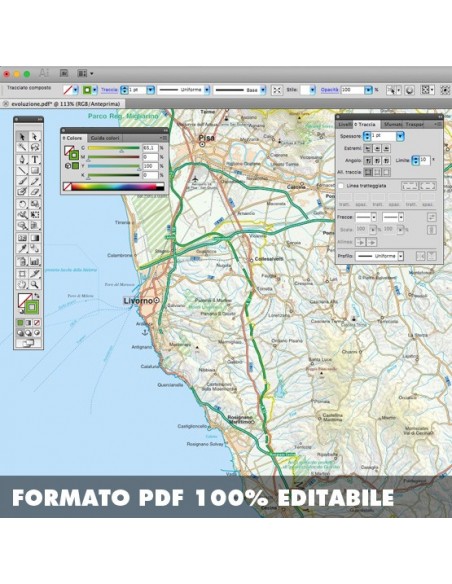Select the Gradient tool
The width and height of the screenshot is (452, 584).
pos(35,238)
